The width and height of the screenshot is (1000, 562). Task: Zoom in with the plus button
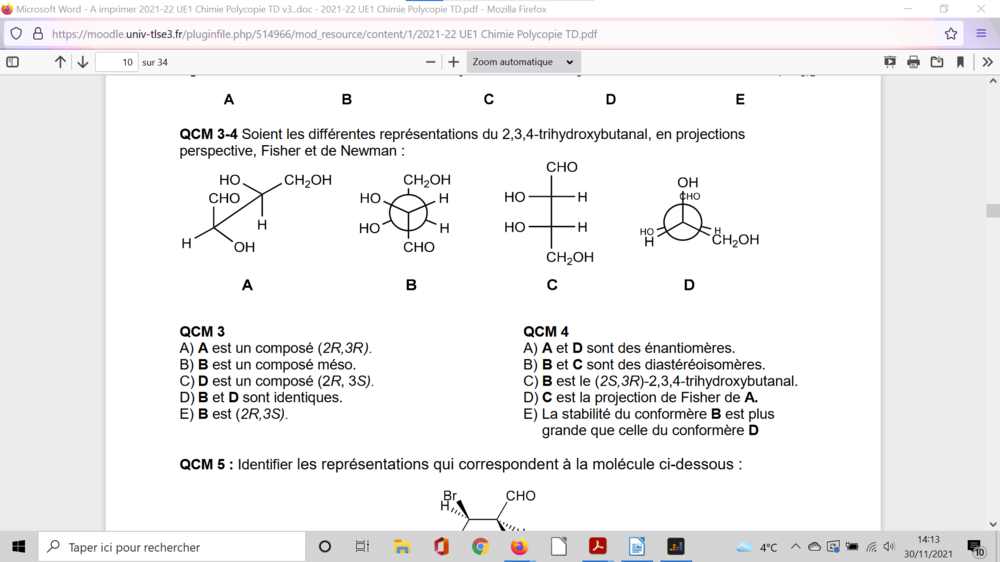[454, 62]
